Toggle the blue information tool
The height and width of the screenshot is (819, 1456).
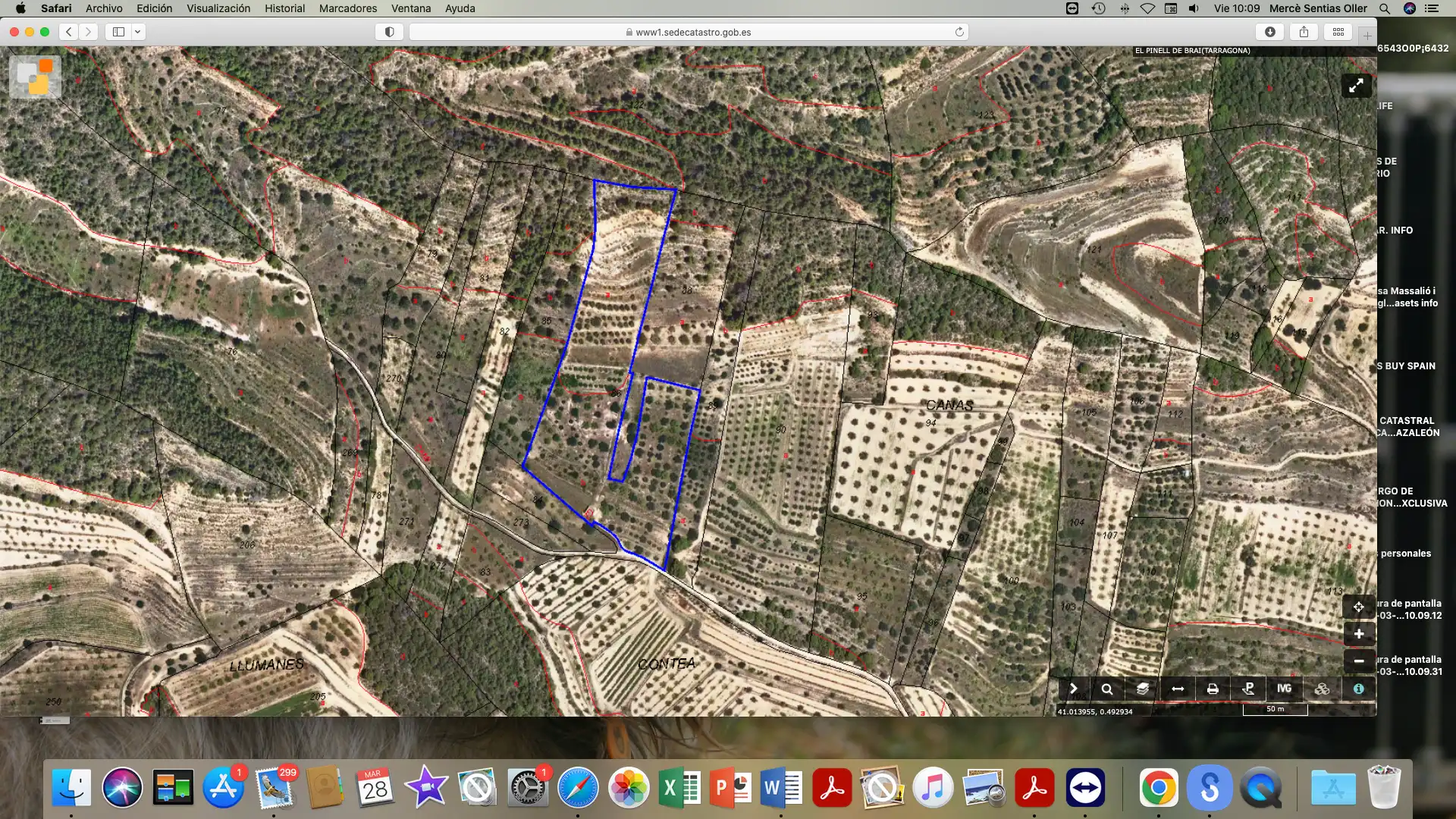click(x=1358, y=689)
